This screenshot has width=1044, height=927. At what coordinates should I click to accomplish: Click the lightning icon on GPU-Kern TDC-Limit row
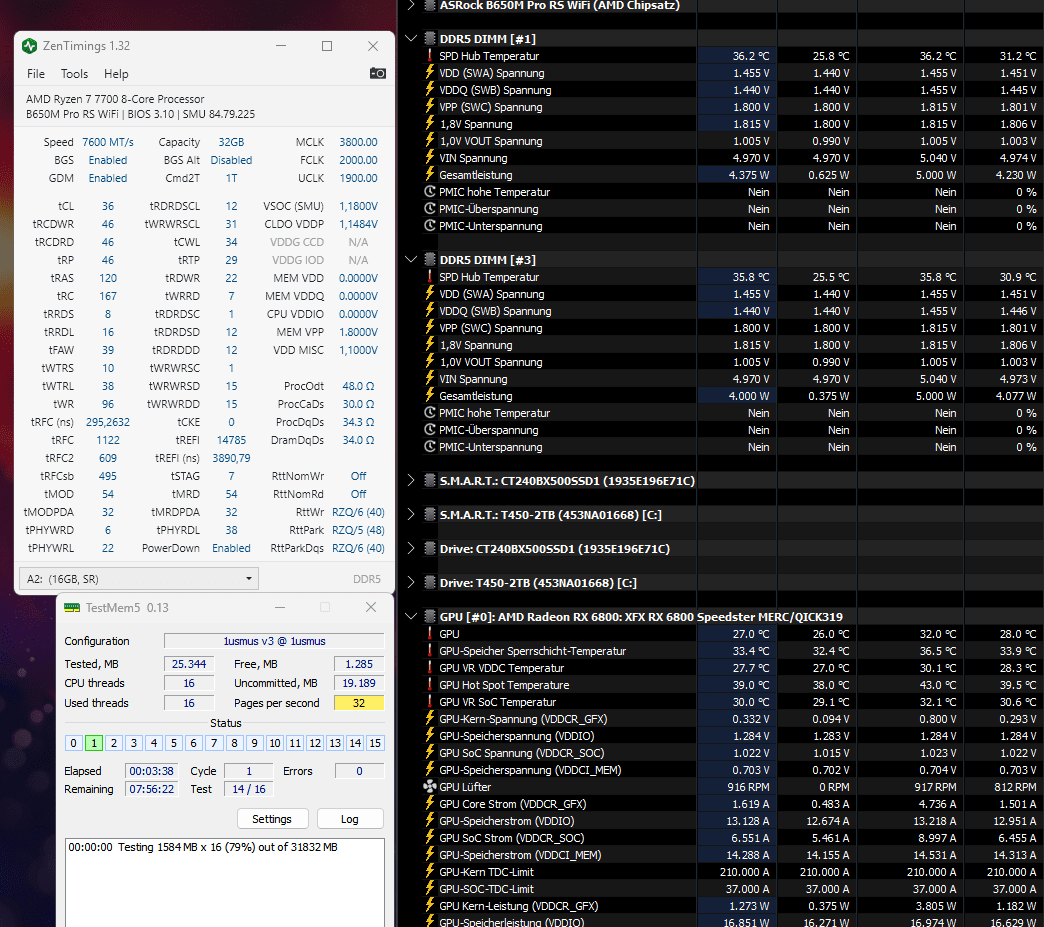coord(430,872)
